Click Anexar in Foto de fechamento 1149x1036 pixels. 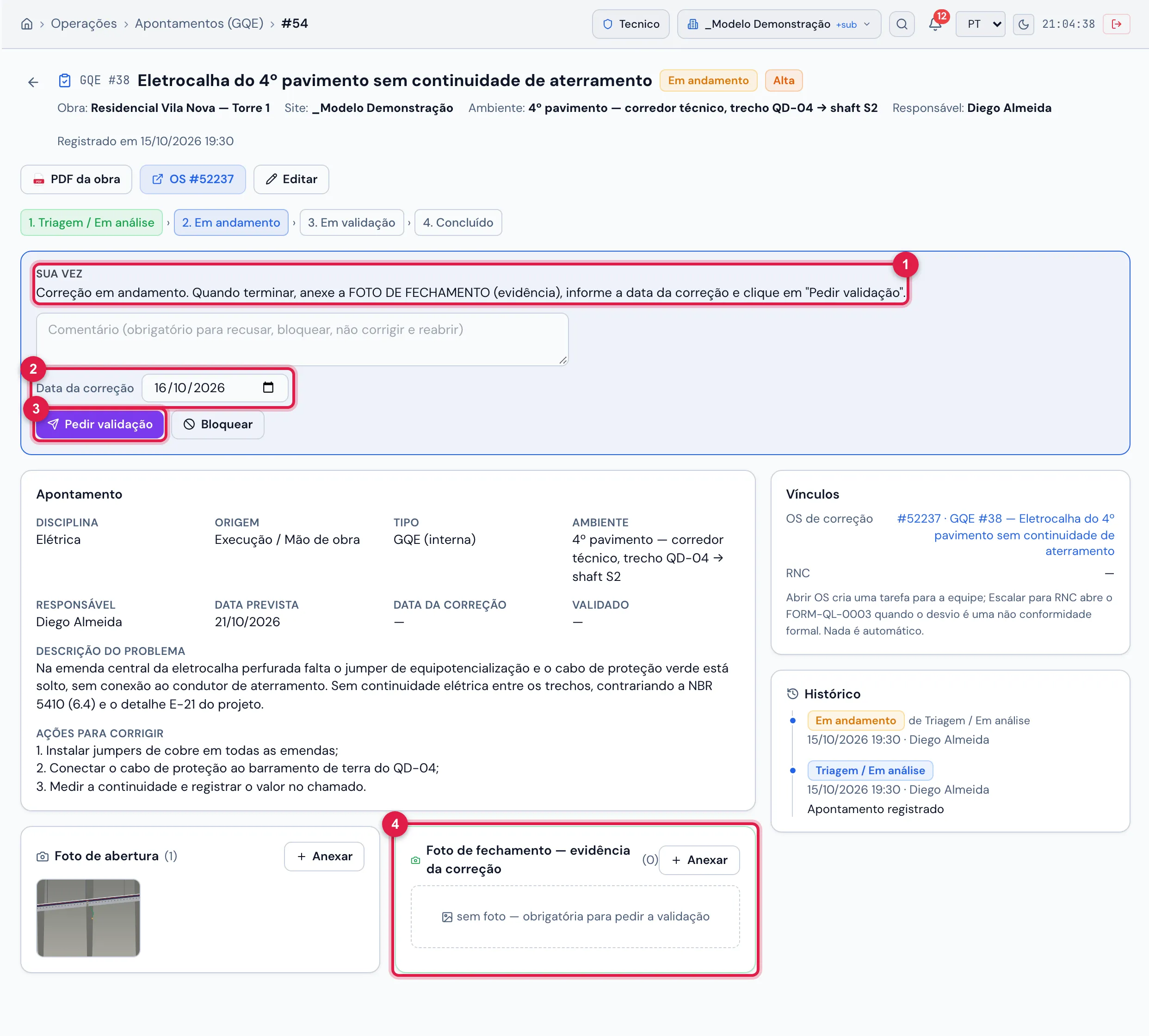(698, 860)
